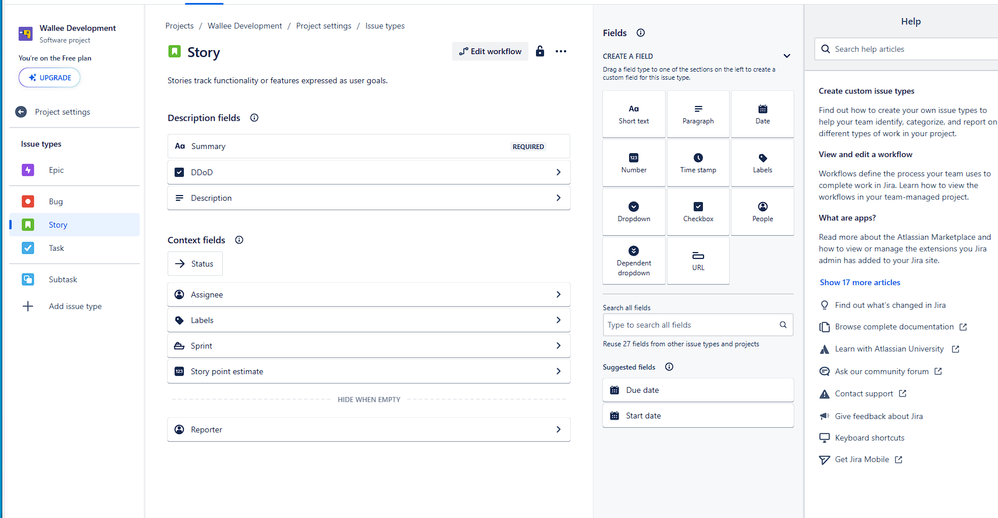Click the magnifier in search all fields

(x=783, y=325)
